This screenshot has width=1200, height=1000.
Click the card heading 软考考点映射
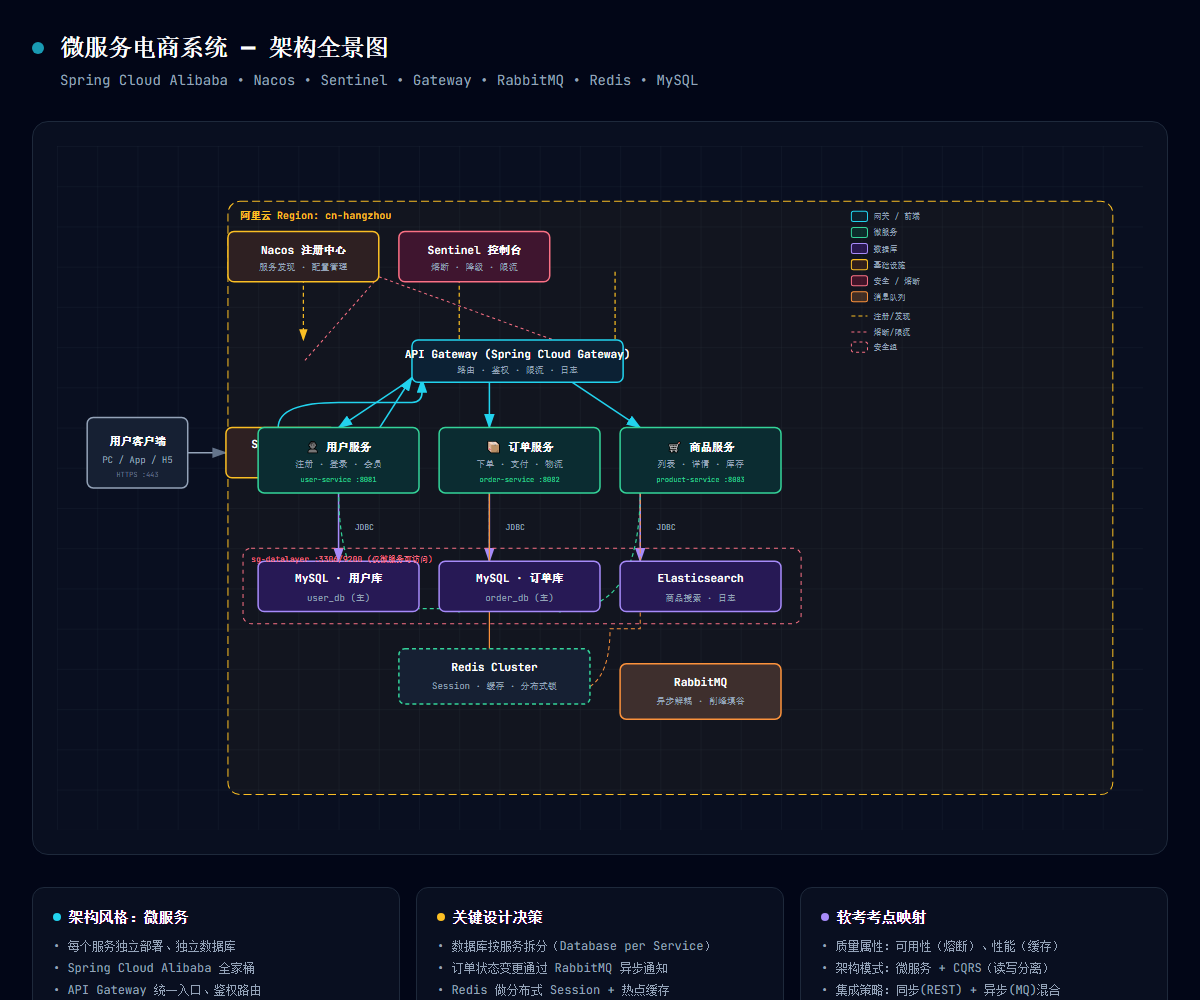tap(881, 917)
